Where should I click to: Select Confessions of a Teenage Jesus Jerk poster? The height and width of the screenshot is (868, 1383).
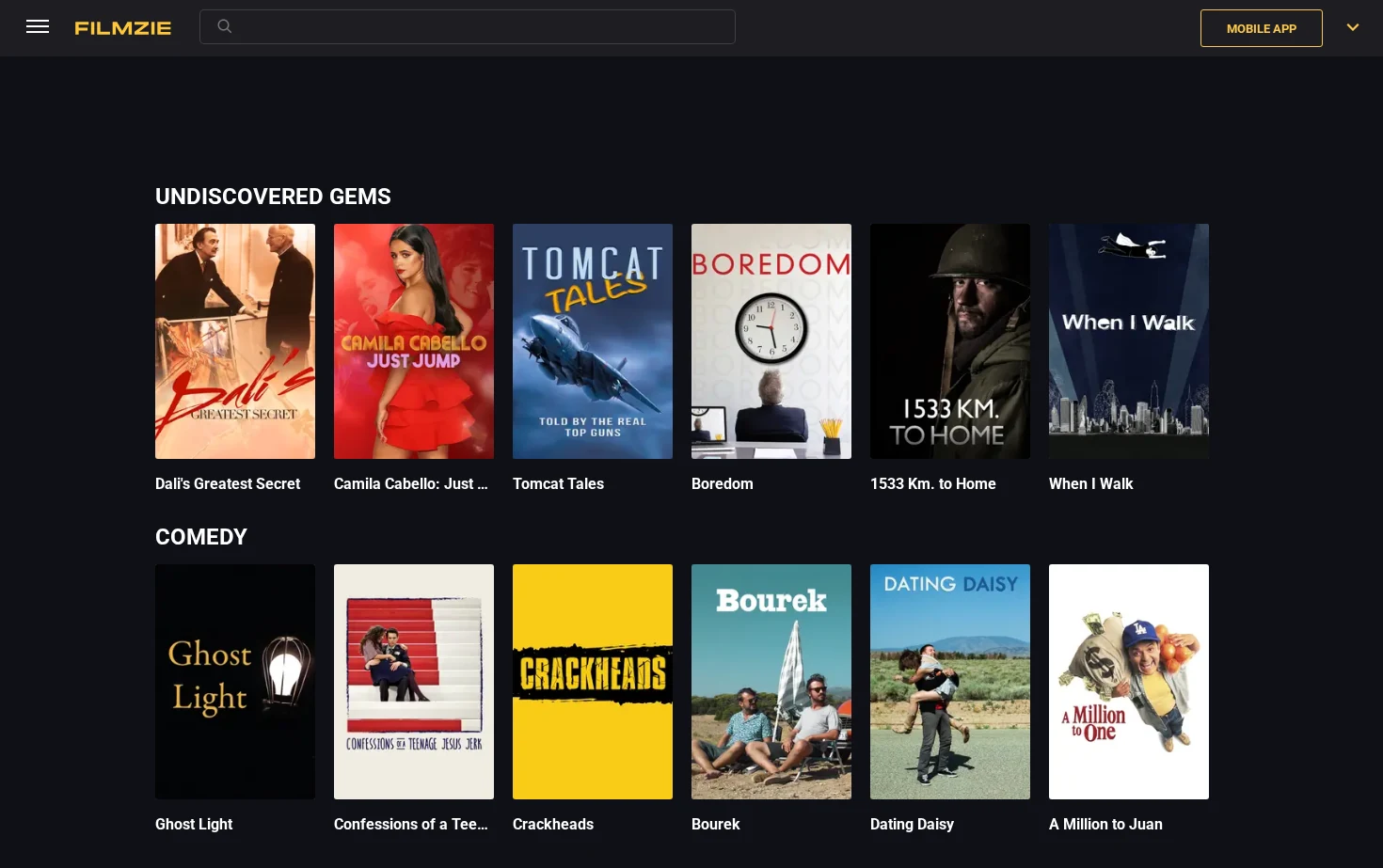(x=414, y=682)
